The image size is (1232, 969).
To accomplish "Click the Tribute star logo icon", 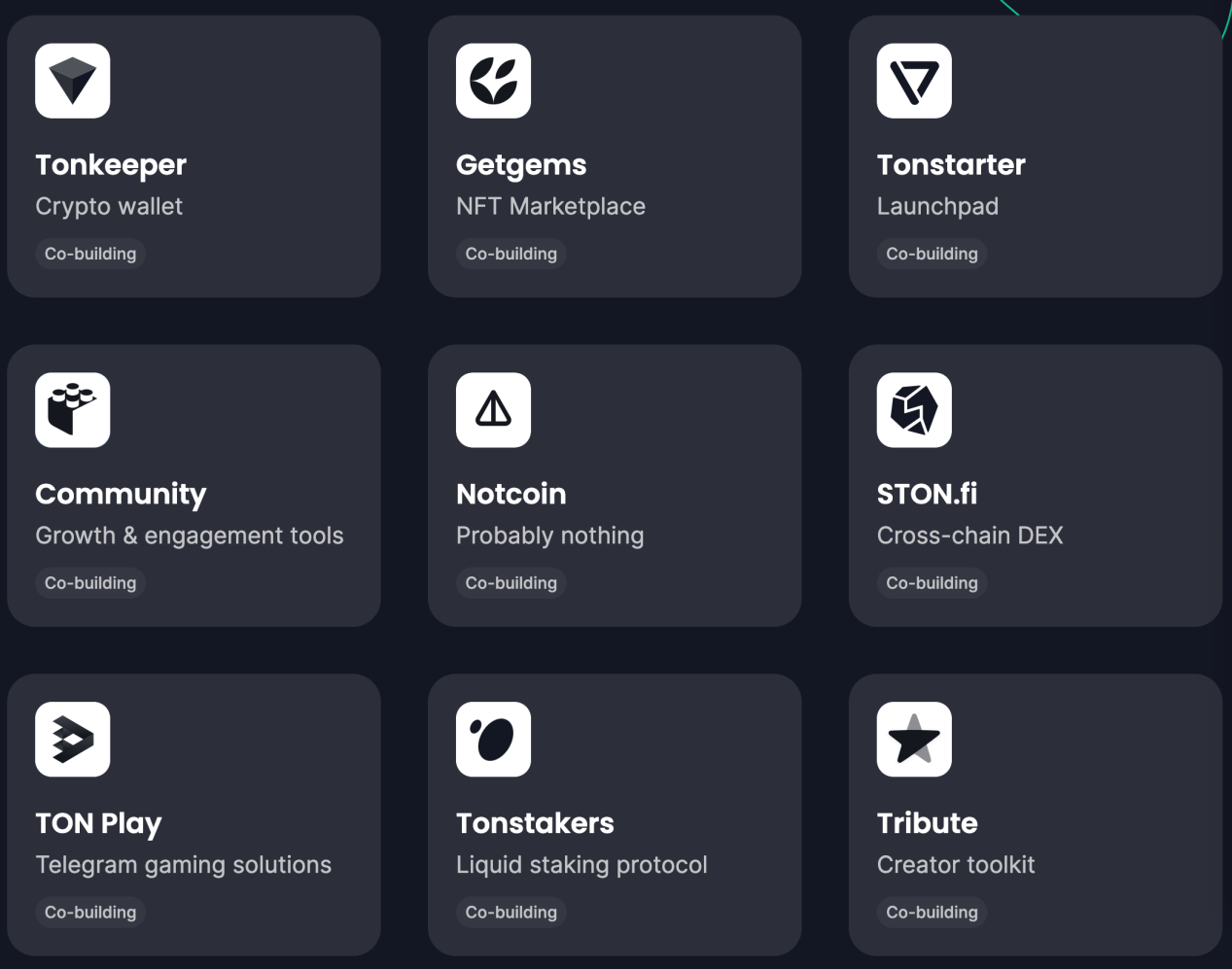I will pyautogui.click(x=914, y=740).
